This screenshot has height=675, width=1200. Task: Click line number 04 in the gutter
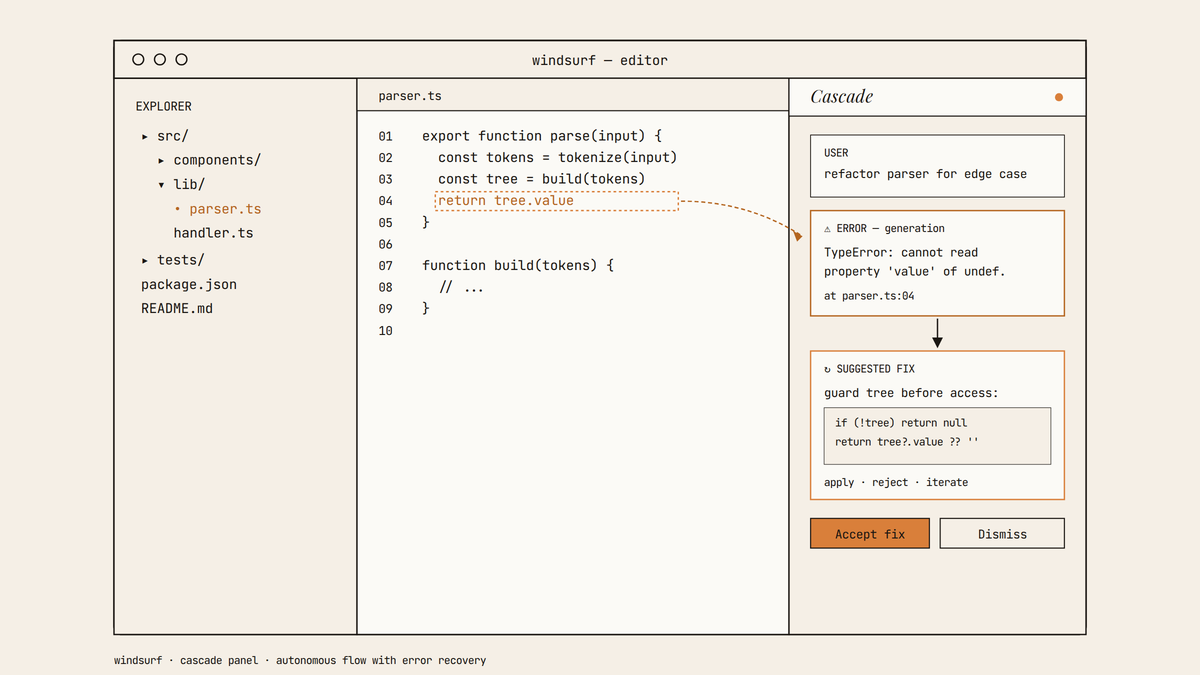[386, 201]
